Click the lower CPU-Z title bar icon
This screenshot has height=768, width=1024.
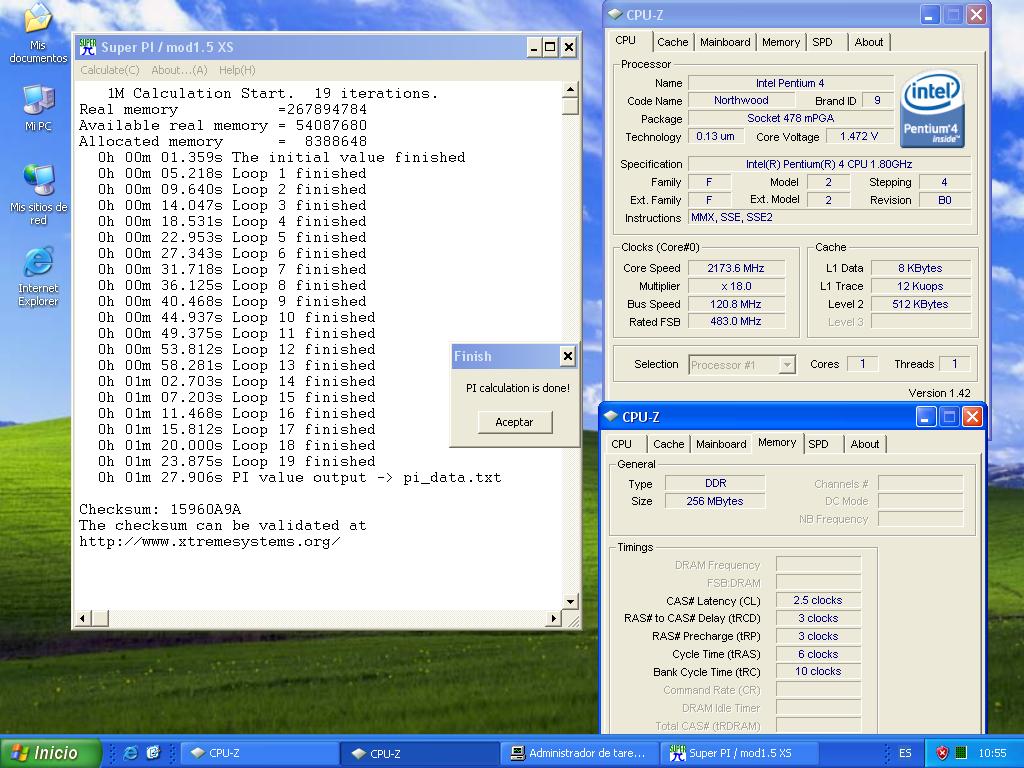(x=611, y=417)
